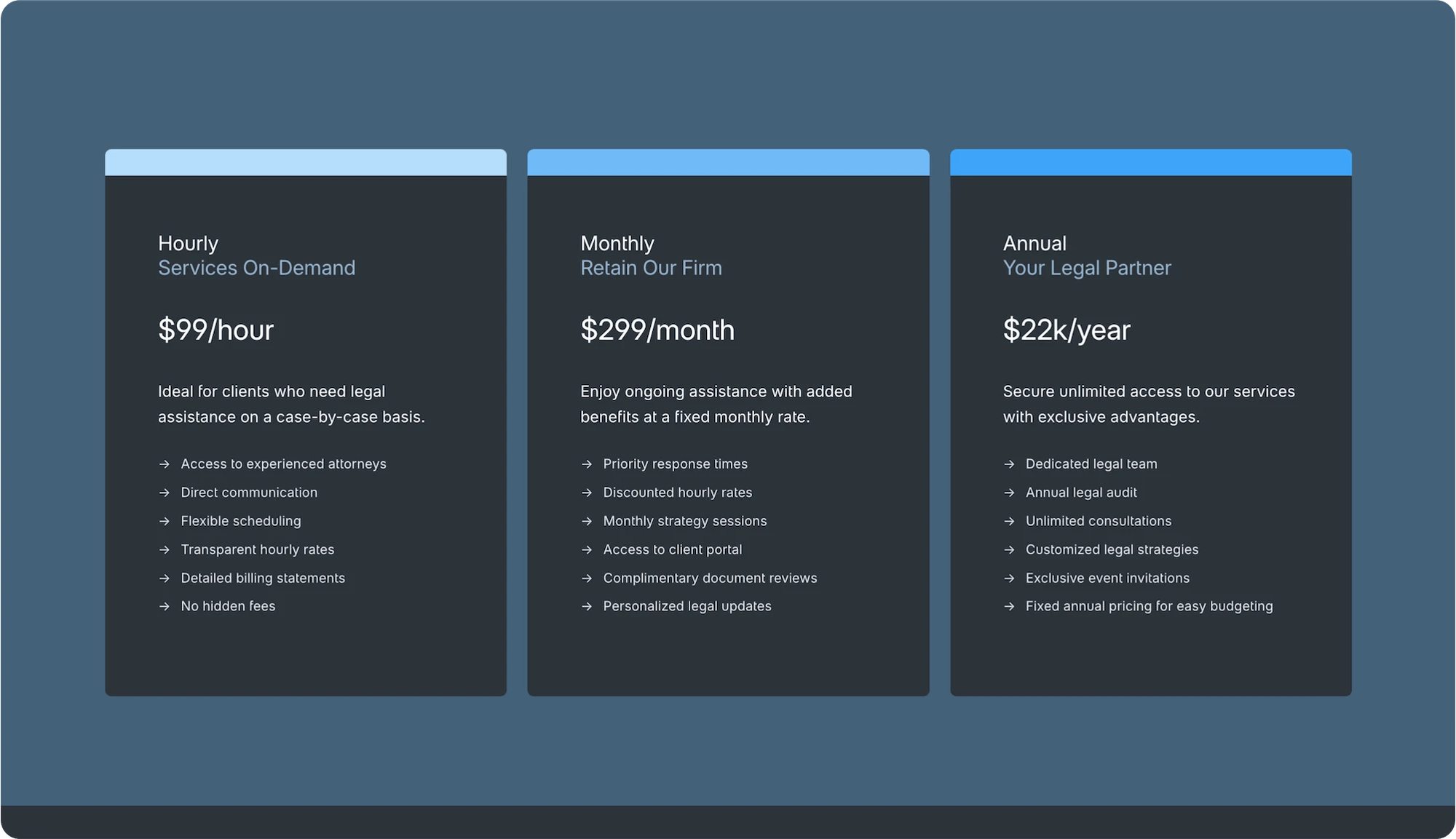Click arrow icon beside 'Discounted hourly rates'
Viewport: 1456px width, 839px height.
tap(587, 493)
